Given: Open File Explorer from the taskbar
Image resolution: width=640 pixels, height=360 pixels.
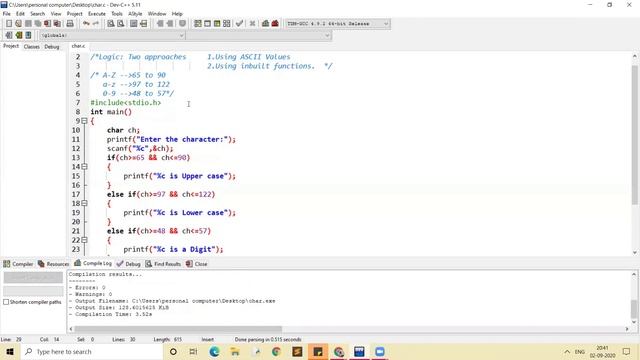Looking at the screenshot, I should point(235,351).
